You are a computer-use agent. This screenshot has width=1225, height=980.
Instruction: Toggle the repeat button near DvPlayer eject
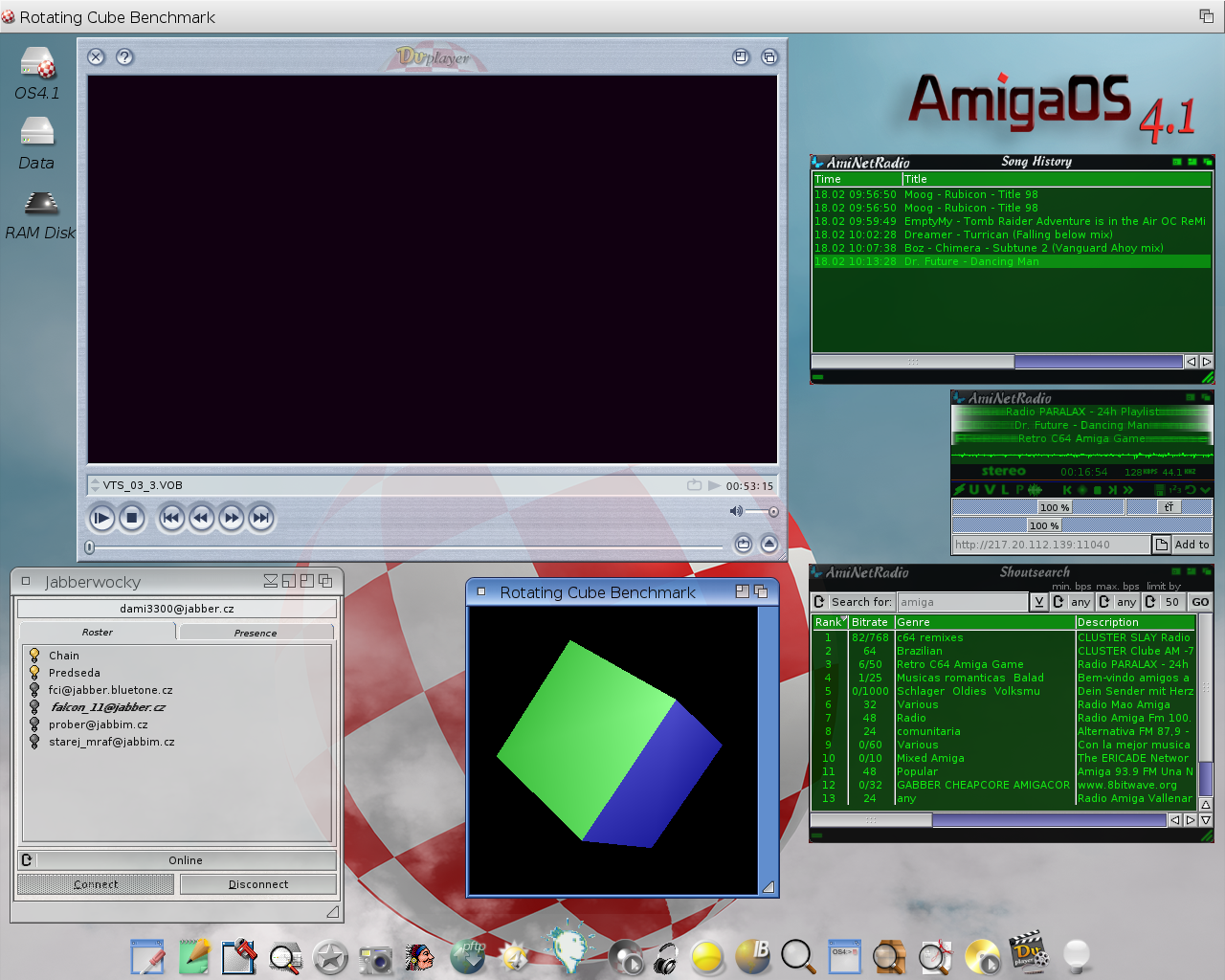tap(743, 544)
